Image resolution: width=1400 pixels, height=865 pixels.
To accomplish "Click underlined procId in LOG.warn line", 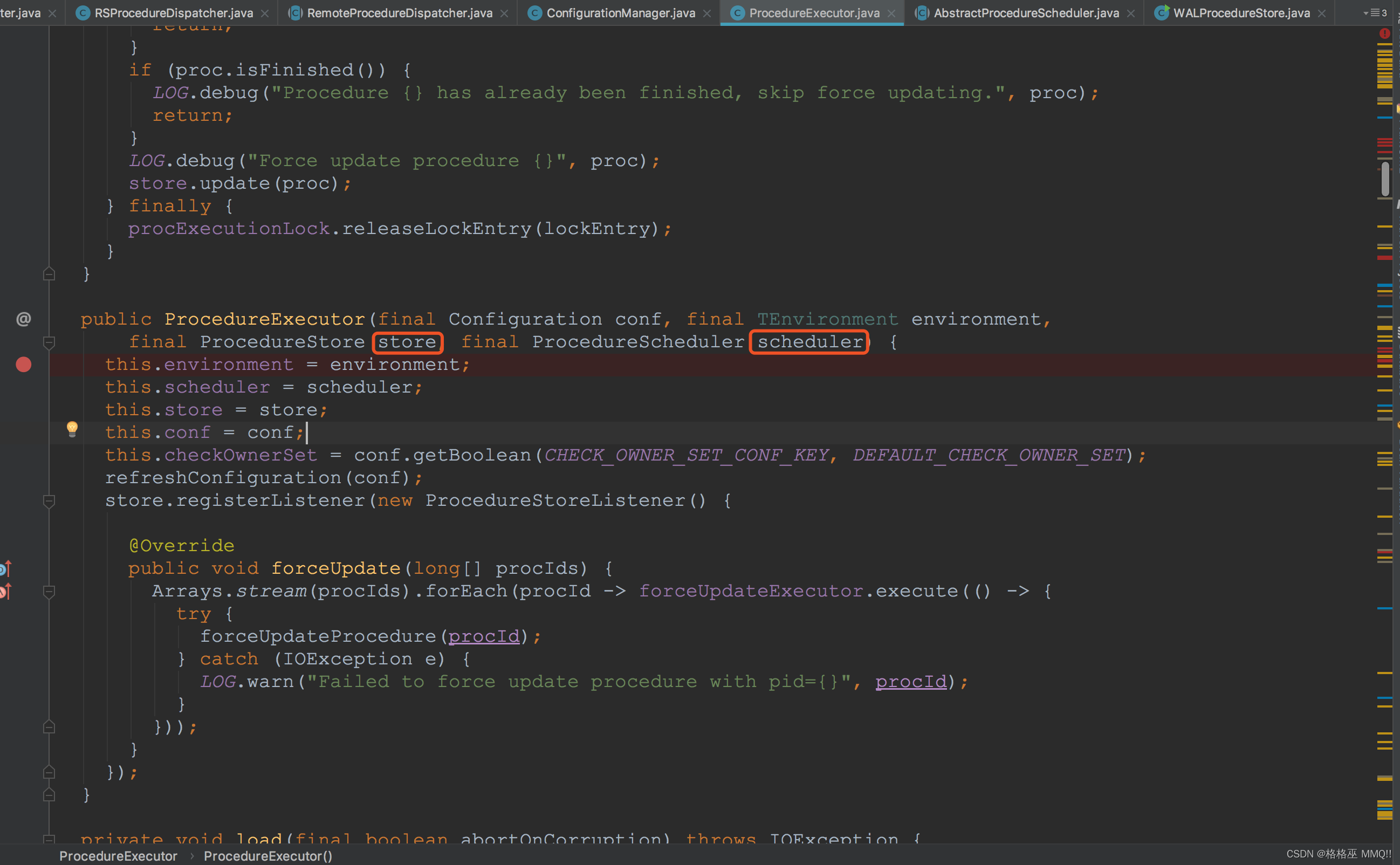I will [911, 681].
